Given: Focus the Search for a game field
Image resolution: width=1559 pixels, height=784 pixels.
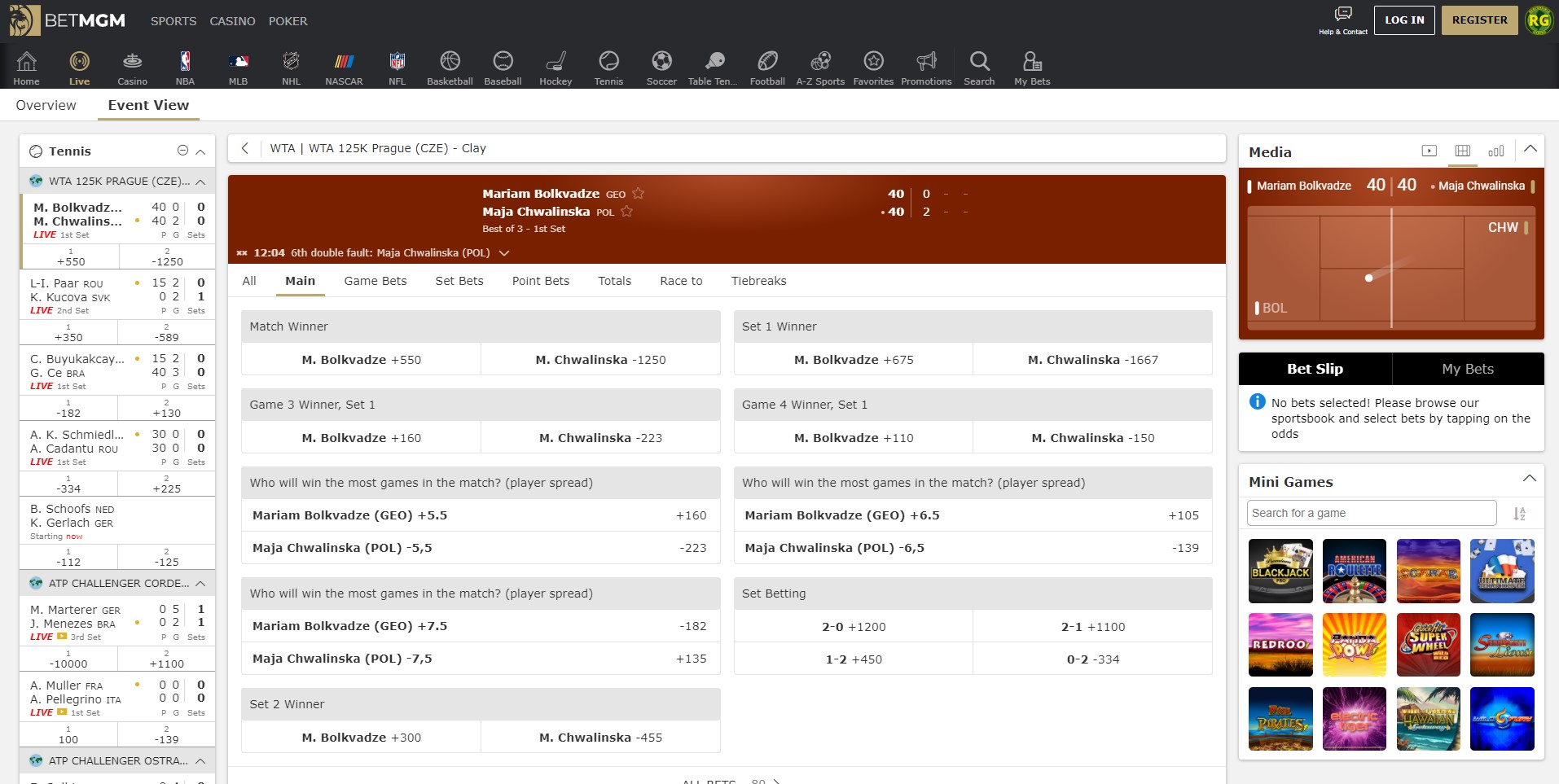Looking at the screenshot, I should [x=1372, y=513].
